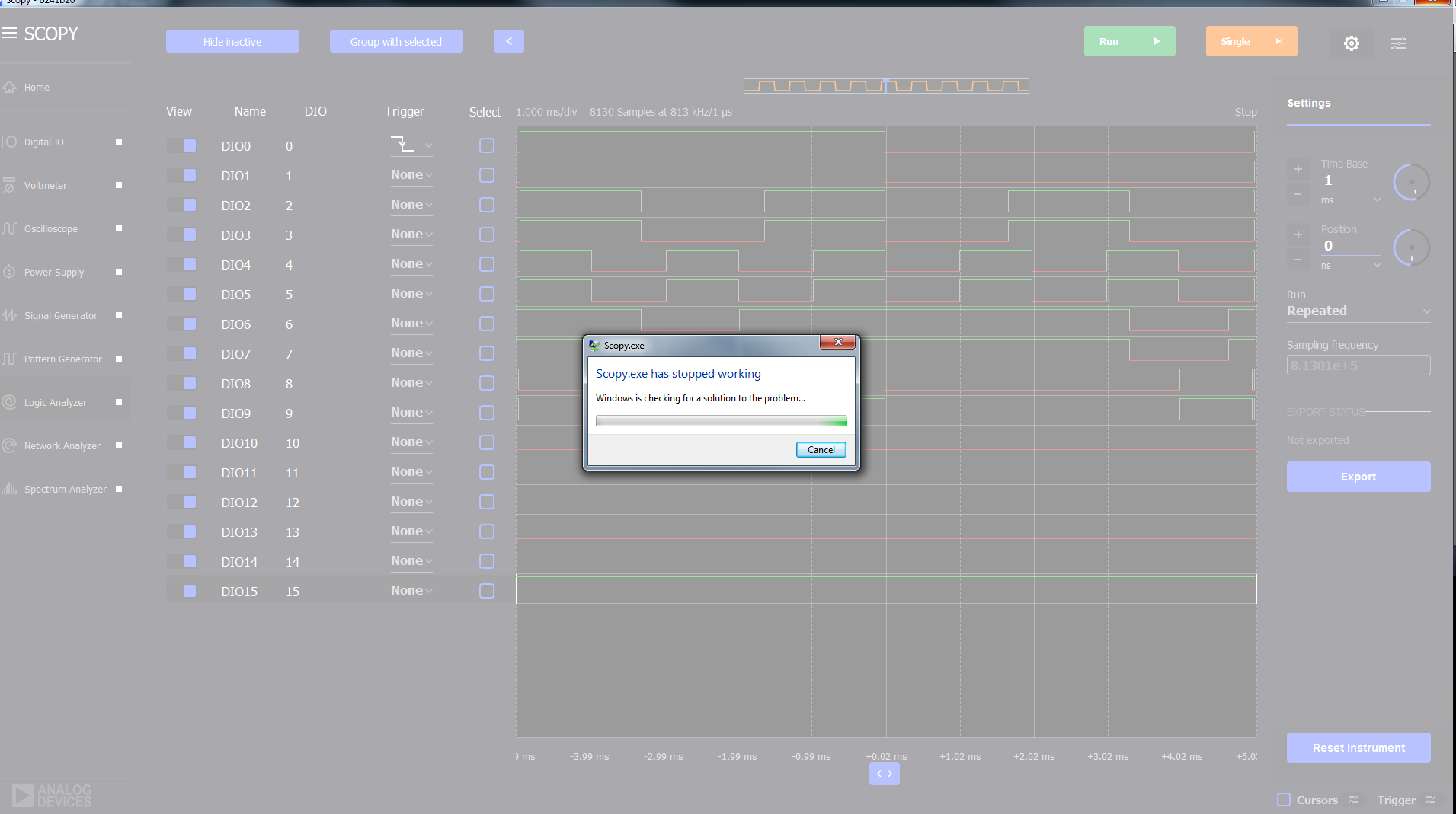The height and width of the screenshot is (814, 1456).
Task: Open the sliders menu icon beside gear
Action: click(1399, 43)
